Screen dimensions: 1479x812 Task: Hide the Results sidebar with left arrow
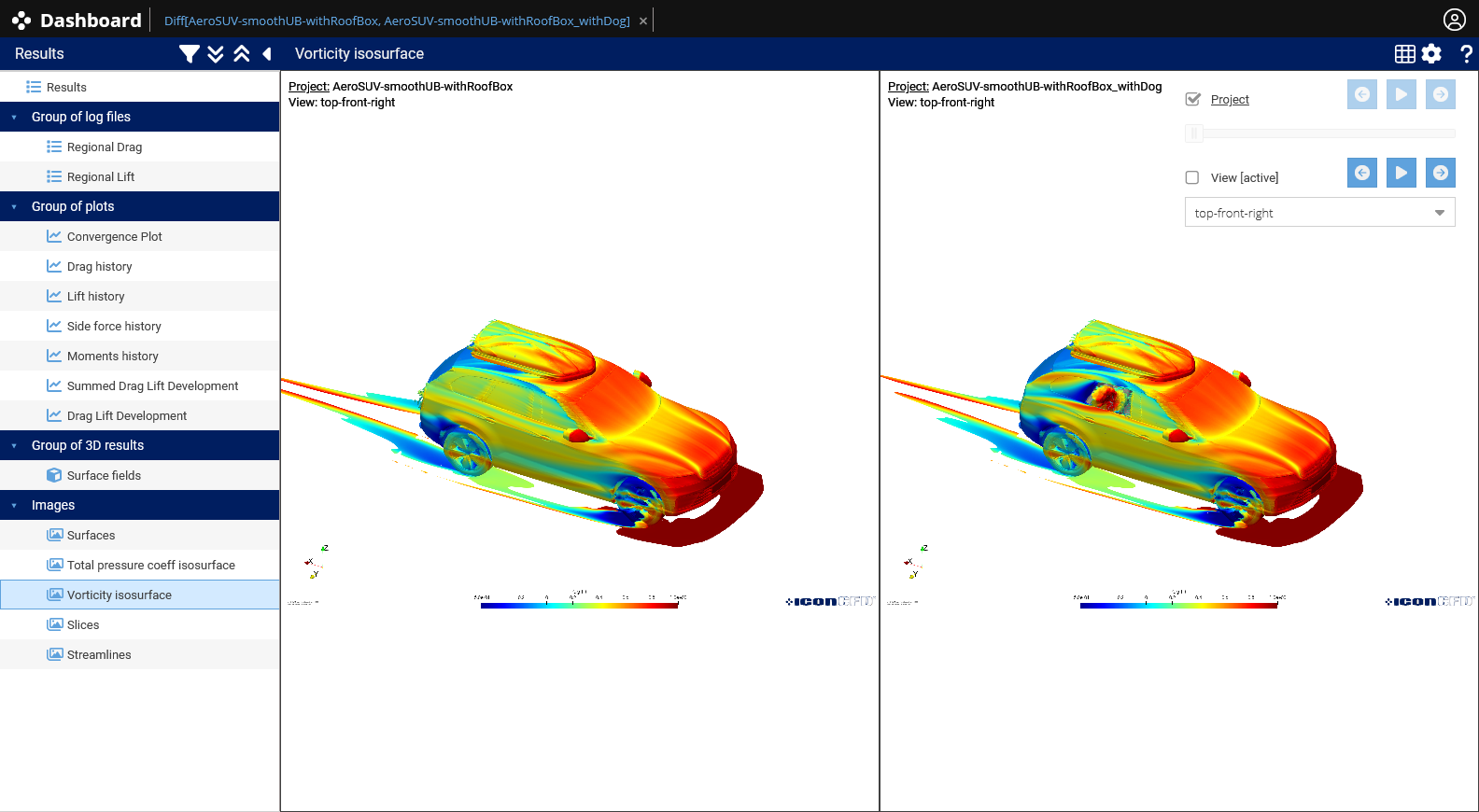pyautogui.click(x=267, y=54)
